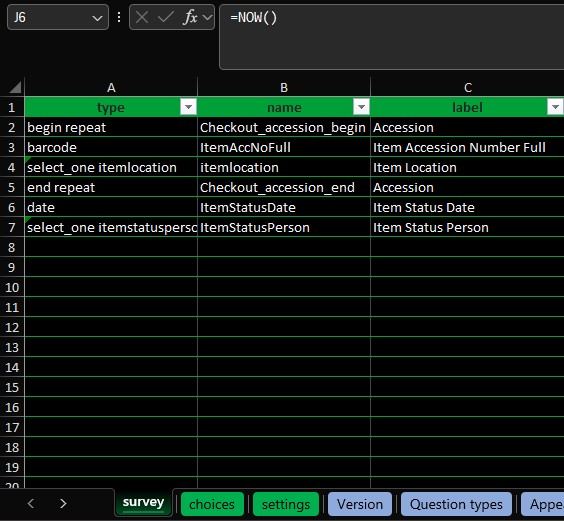Open the name column filter dropdown
Viewport: 564px width, 521px height.
pyautogui.click(x=361, y=107)
